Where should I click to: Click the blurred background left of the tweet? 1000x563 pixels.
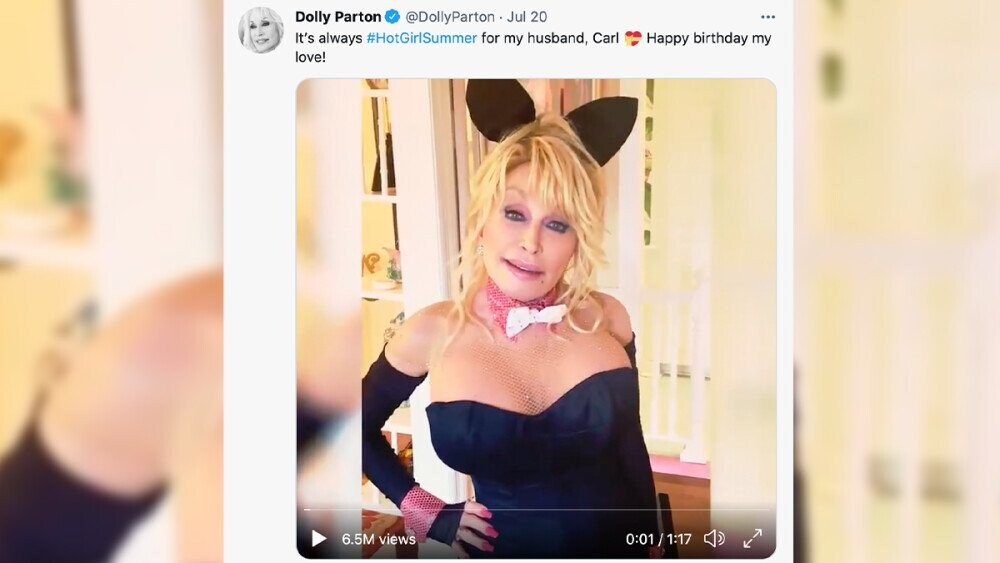click(110, 300)
